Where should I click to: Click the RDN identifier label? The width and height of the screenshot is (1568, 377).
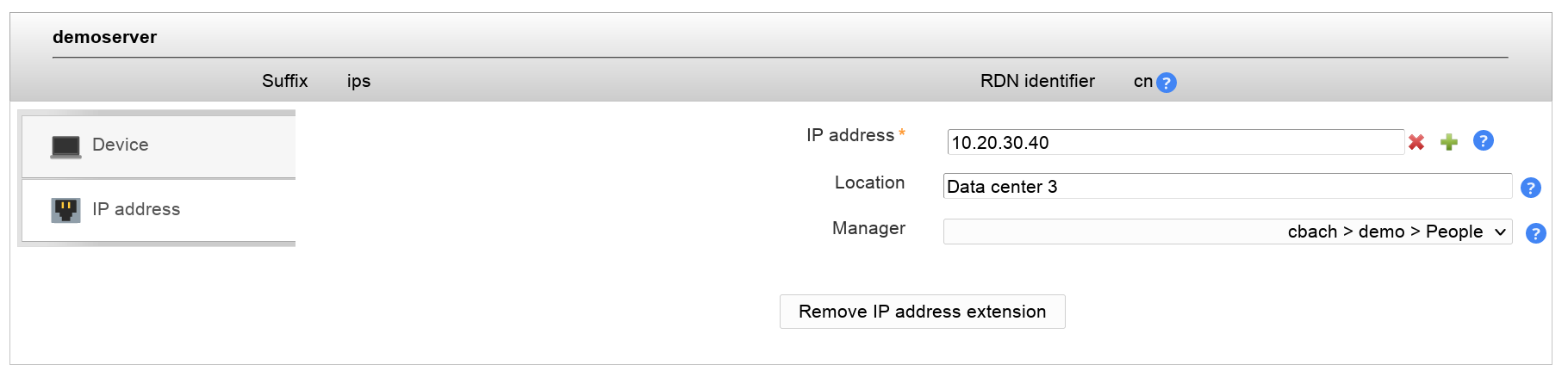(x=1037, y=81)
